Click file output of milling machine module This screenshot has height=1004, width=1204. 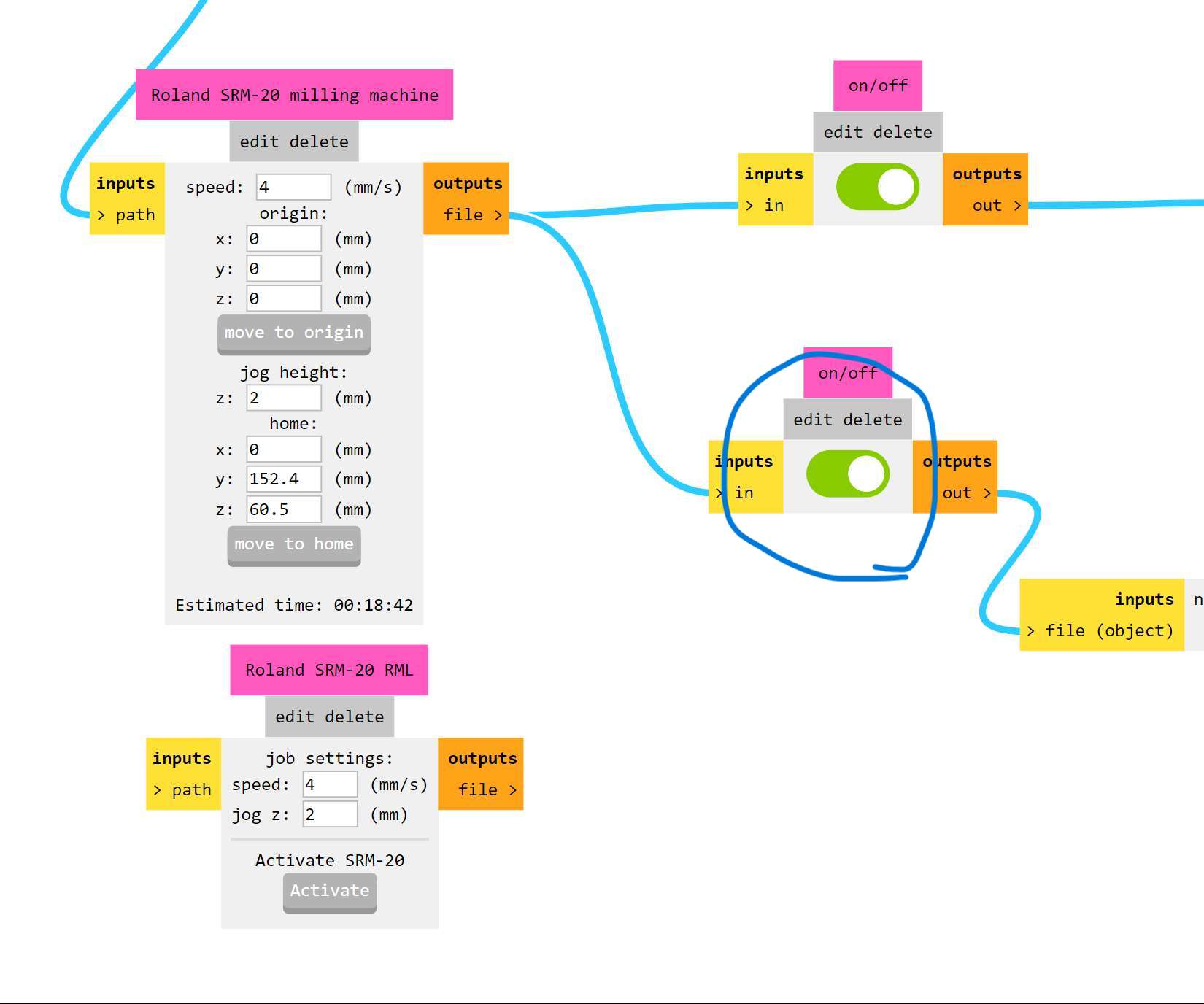472,215
